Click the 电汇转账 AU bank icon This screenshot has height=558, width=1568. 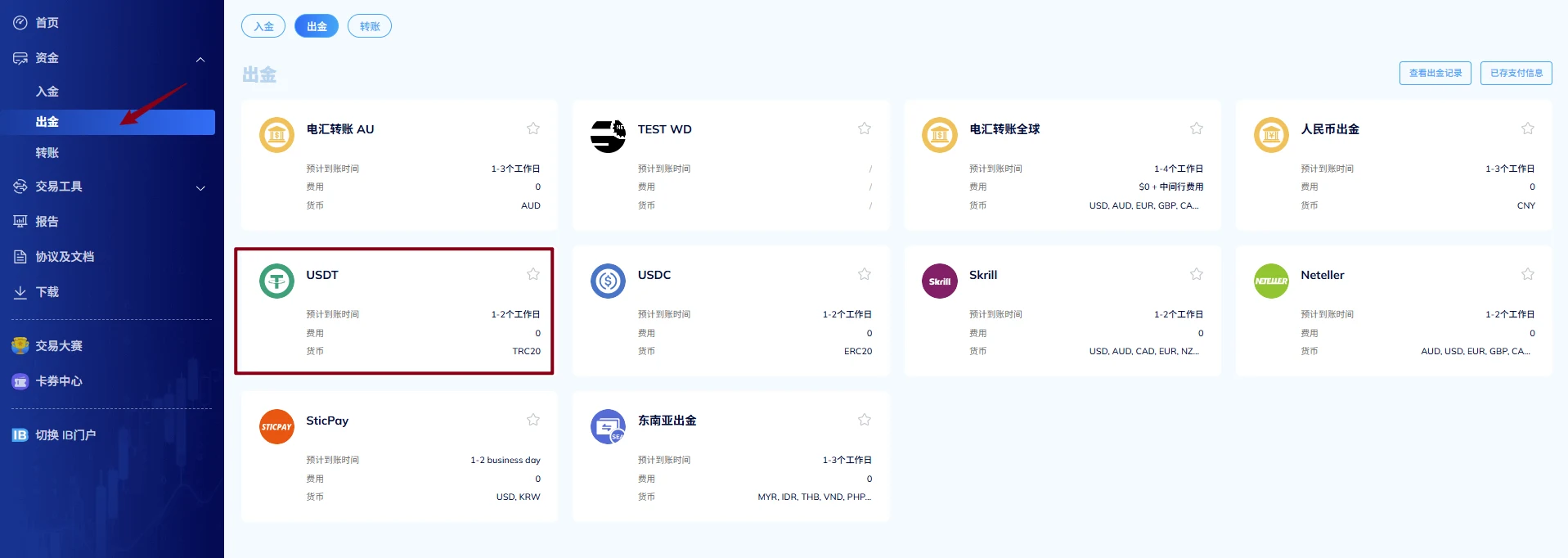coord(276,135)
